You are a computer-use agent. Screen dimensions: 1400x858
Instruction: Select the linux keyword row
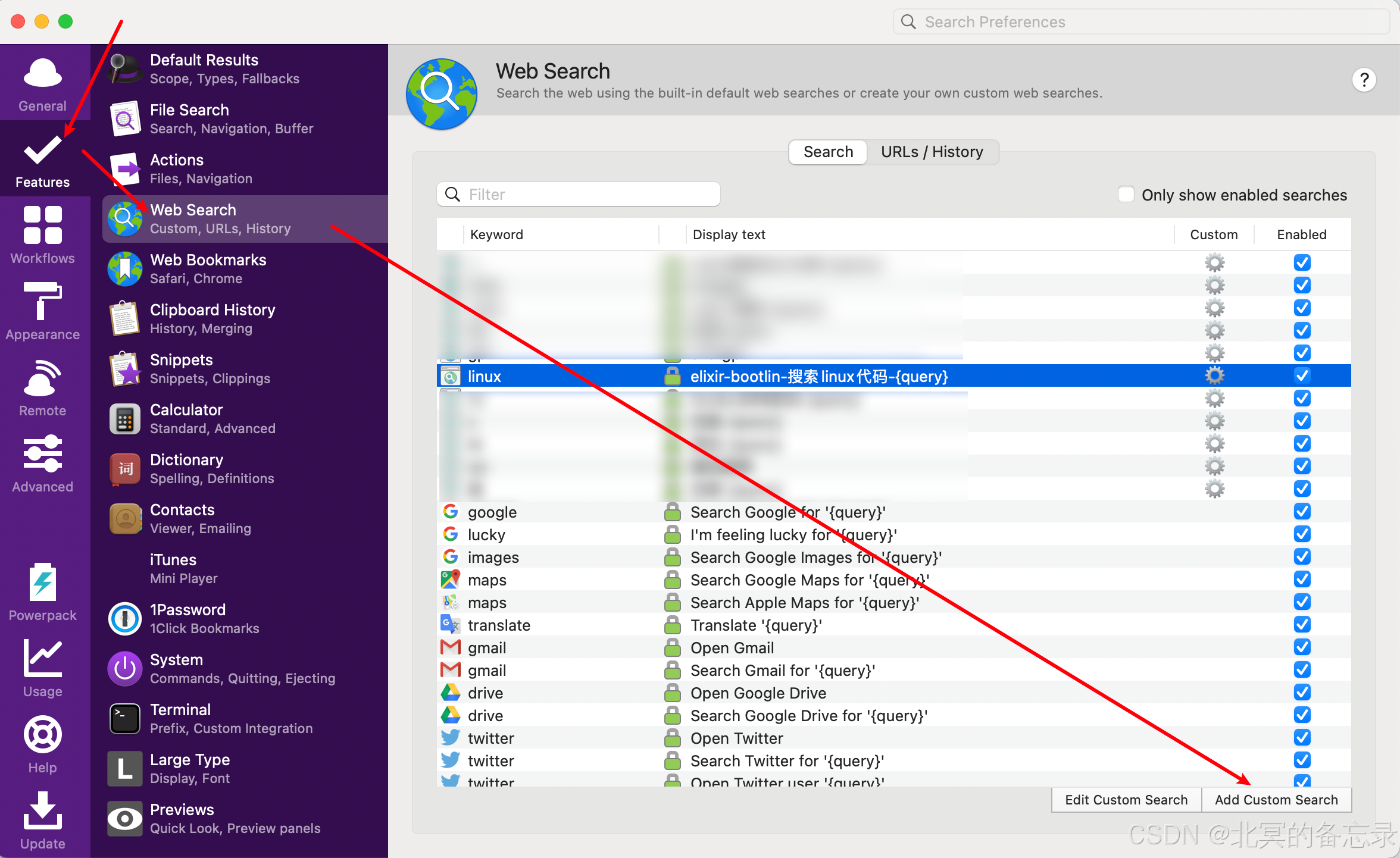coord(893,376)
